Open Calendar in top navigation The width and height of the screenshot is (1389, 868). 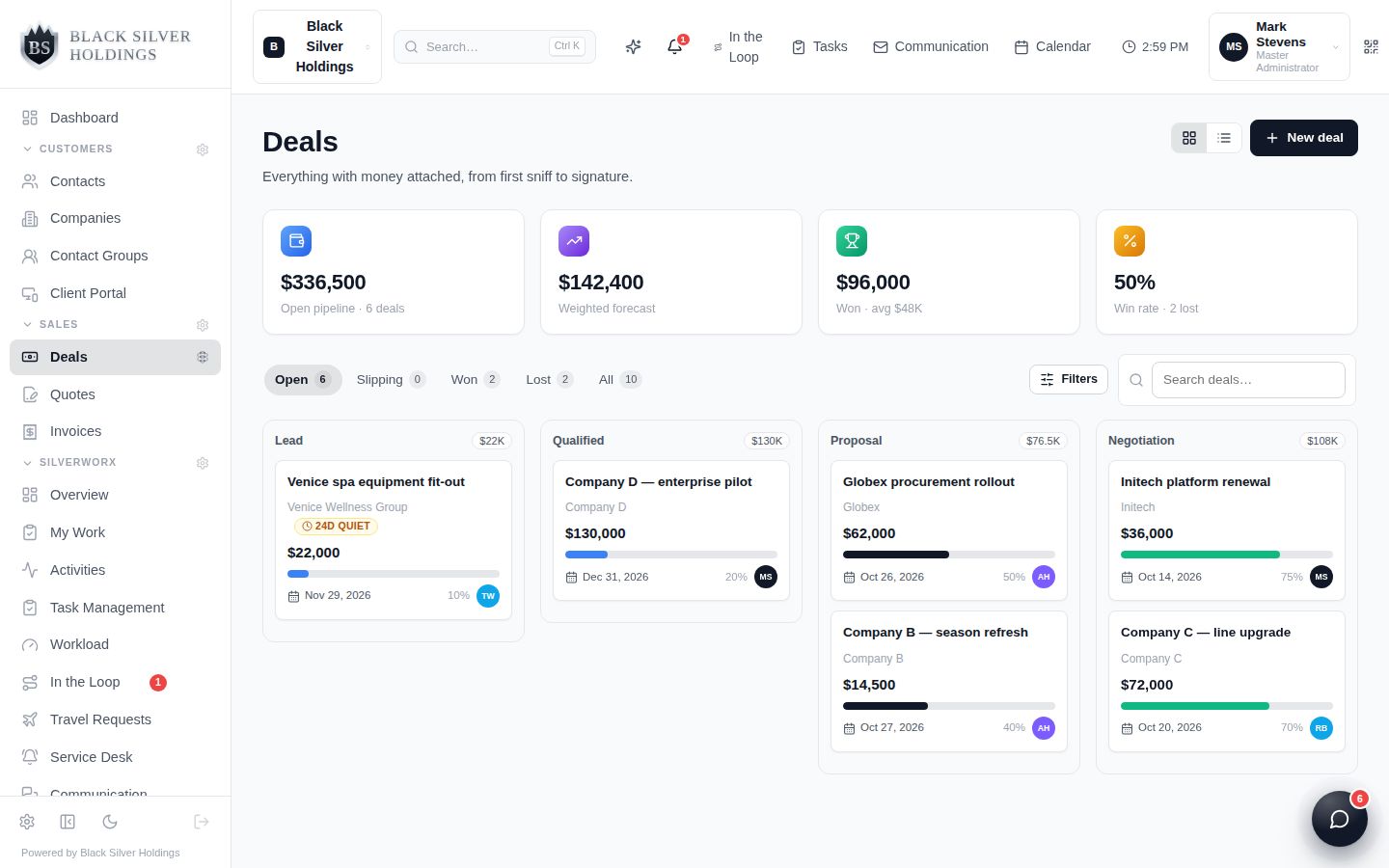pos(1052,46)
